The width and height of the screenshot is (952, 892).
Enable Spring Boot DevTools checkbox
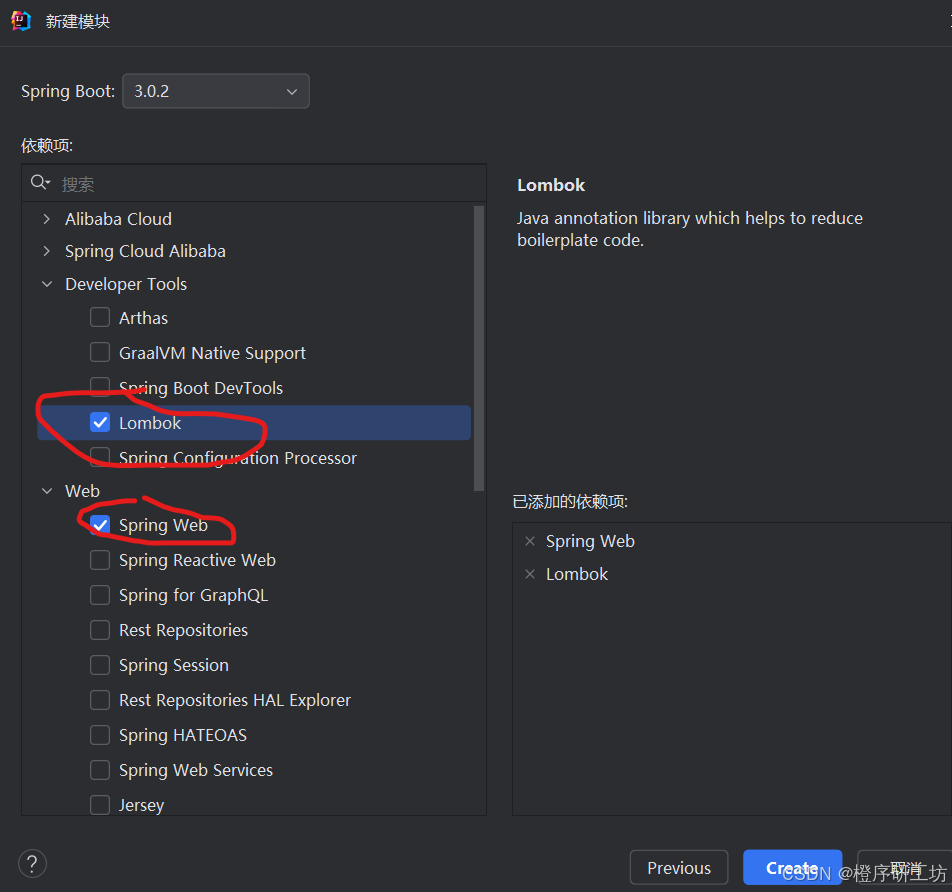coord(100,387)
